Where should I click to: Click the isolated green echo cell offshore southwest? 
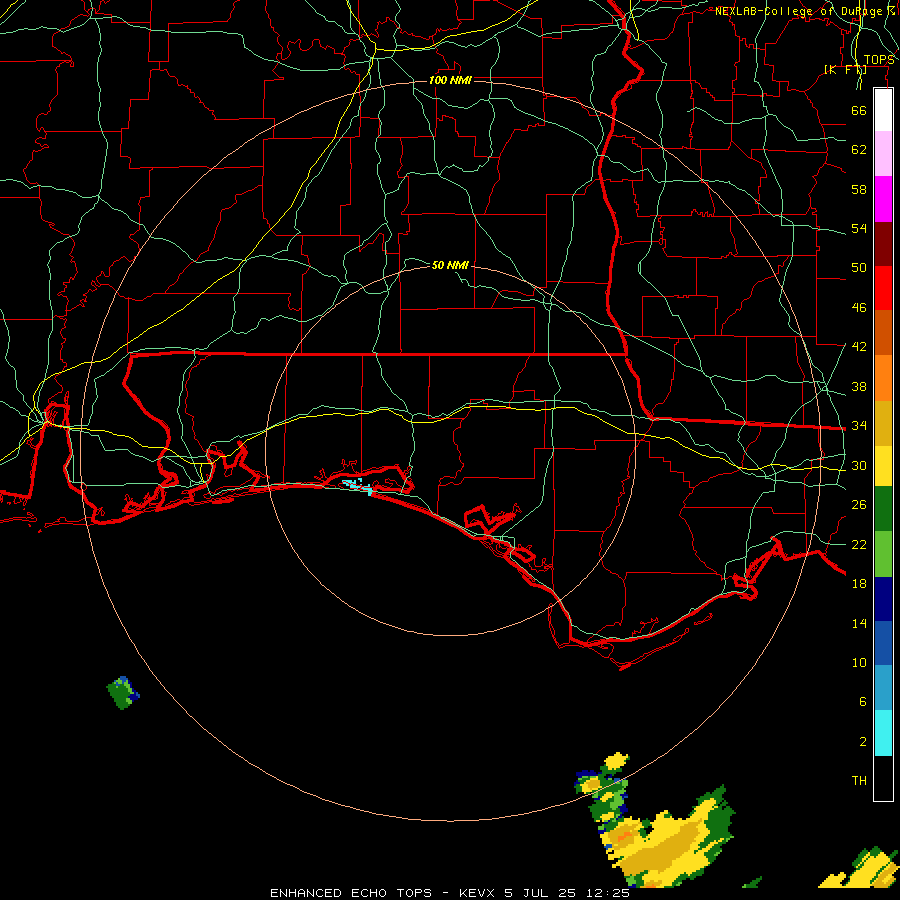pyautogui.click(x=123, y=693)
